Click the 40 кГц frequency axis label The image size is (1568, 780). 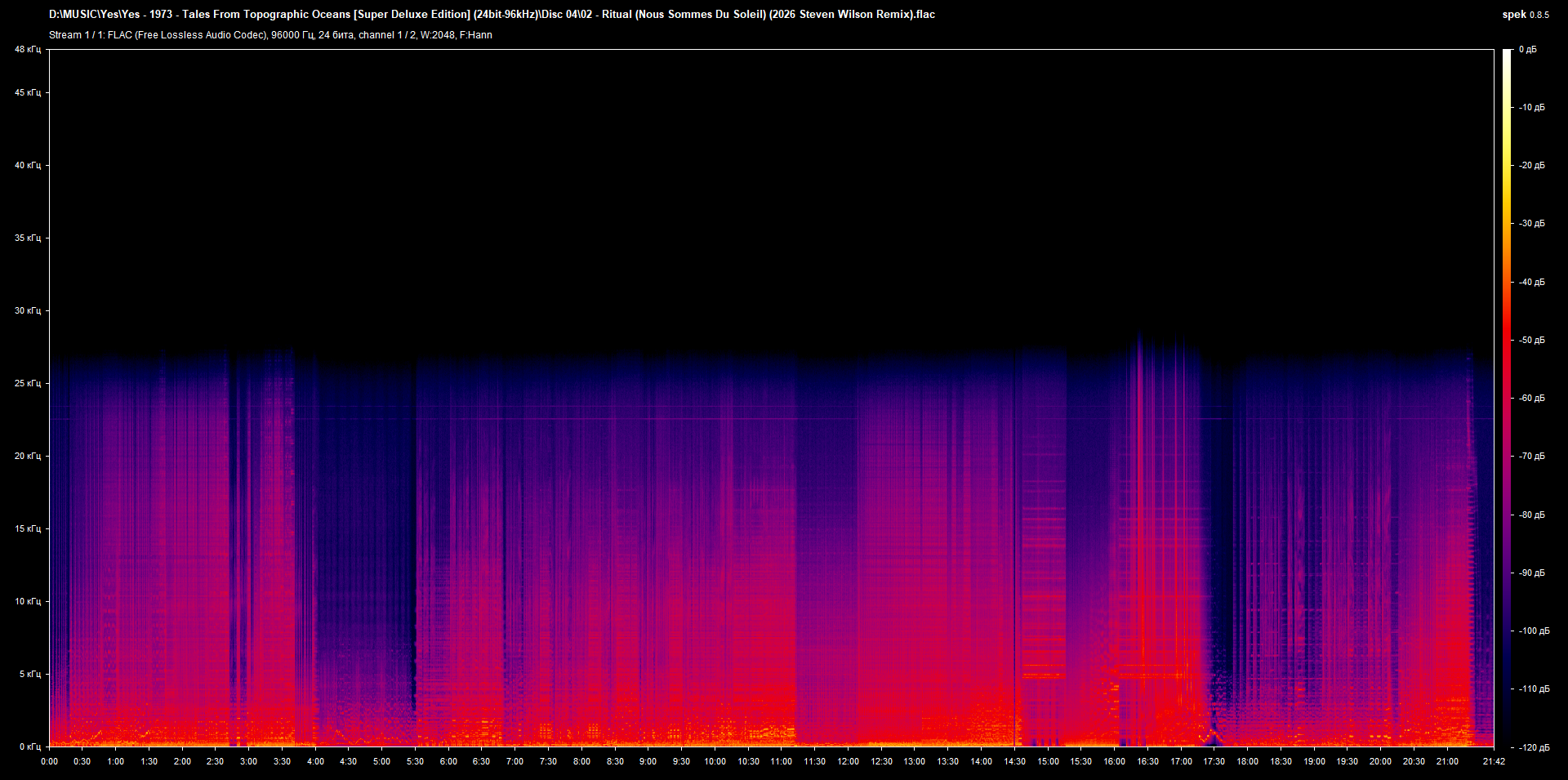point(28,165)
